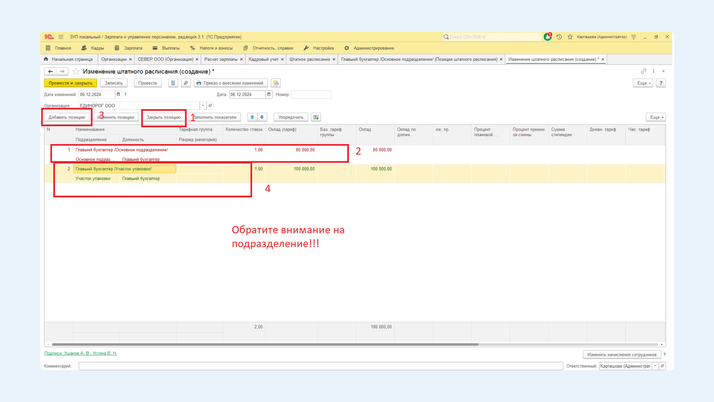Click the help question mark button
Image resolution: width=714 pixels, height=402 pixels.
click(661, 83)
